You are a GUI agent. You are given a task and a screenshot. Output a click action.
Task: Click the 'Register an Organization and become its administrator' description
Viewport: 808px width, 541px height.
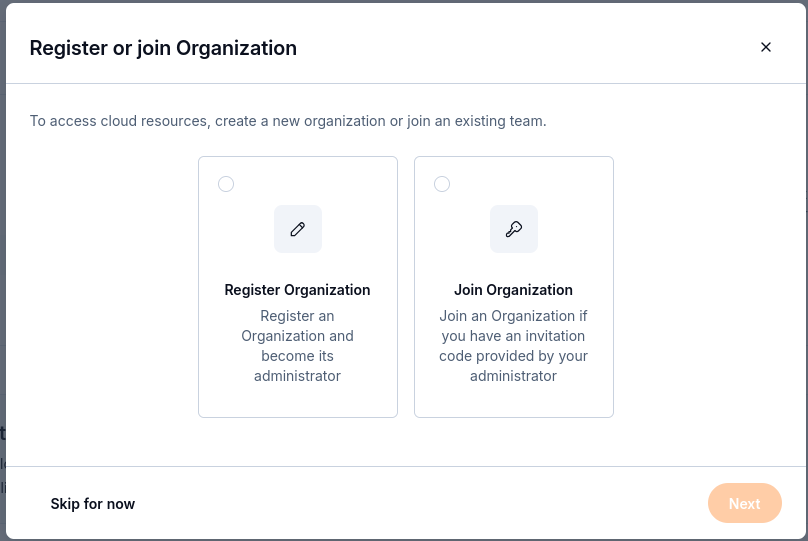point(297,346)
